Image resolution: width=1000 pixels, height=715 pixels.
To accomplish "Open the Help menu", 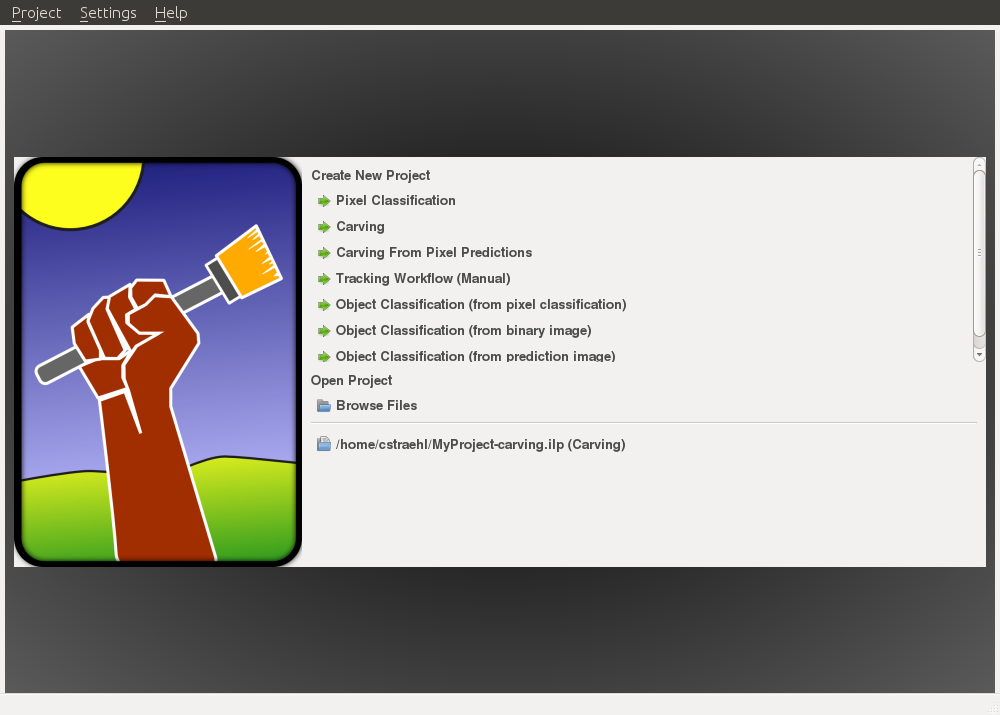I will 171,13.
